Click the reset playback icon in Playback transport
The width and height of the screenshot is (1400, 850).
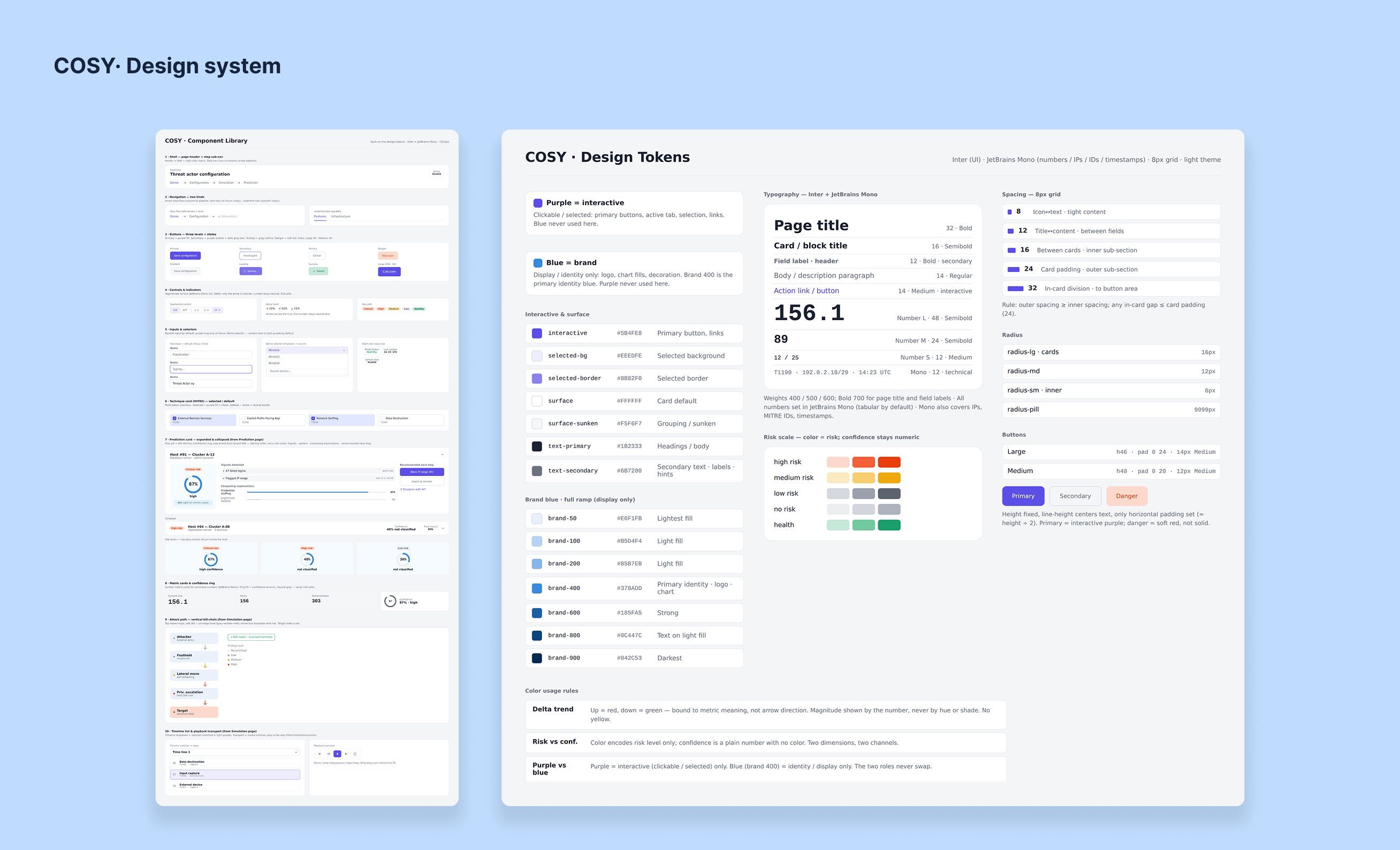[321, 754]
